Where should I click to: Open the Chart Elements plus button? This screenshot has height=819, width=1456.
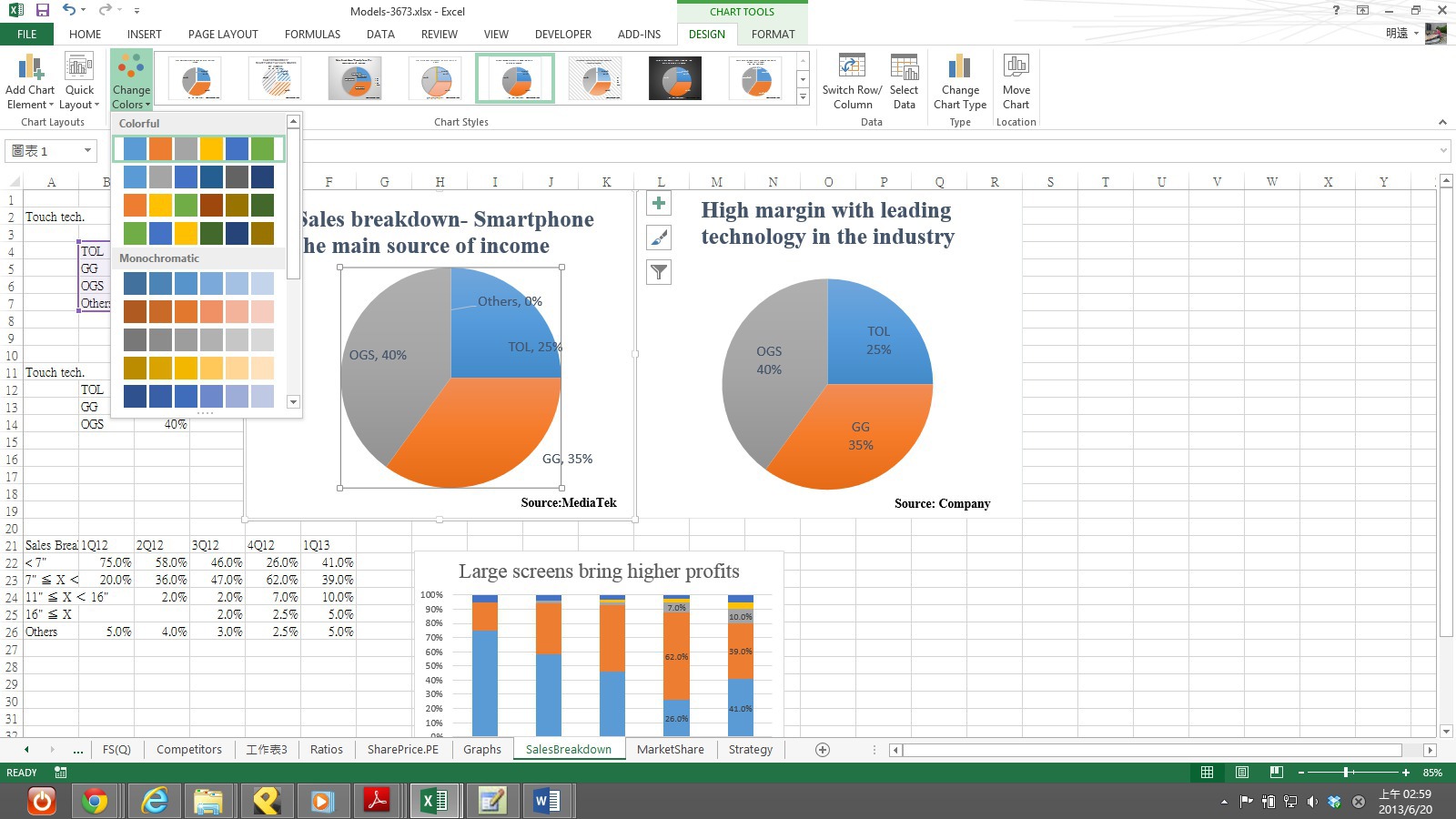[659, 204]
